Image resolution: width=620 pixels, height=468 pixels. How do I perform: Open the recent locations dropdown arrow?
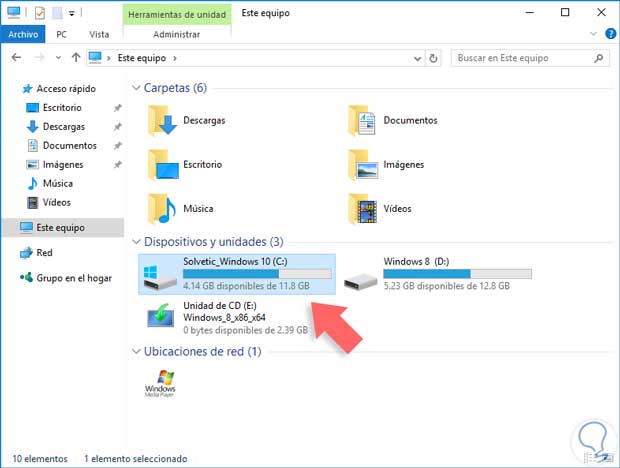click(58, 58)
